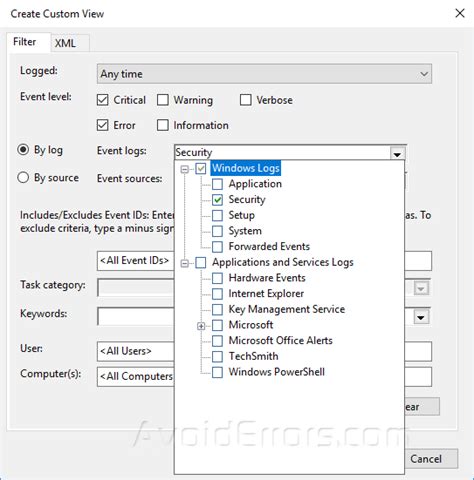Check the Application log checkbox
Image resolution: width=474 pixels, height=480 pixels.
tap(217, 184)
